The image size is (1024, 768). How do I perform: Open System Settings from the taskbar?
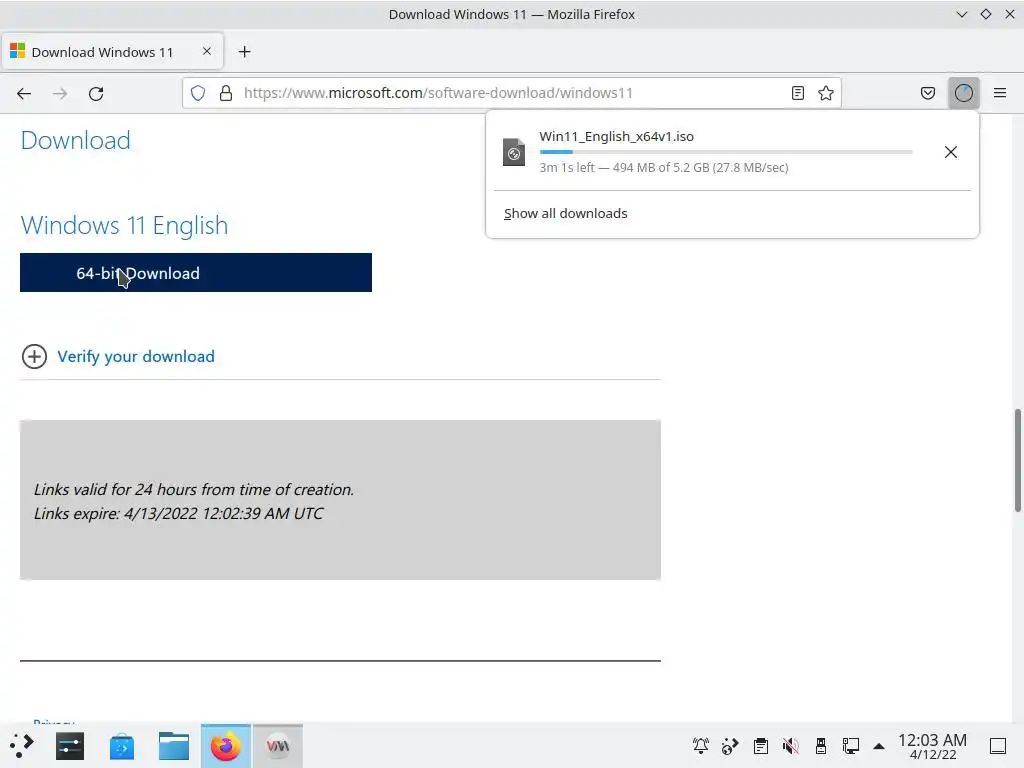pyautogui.click(x=70, y=746)
